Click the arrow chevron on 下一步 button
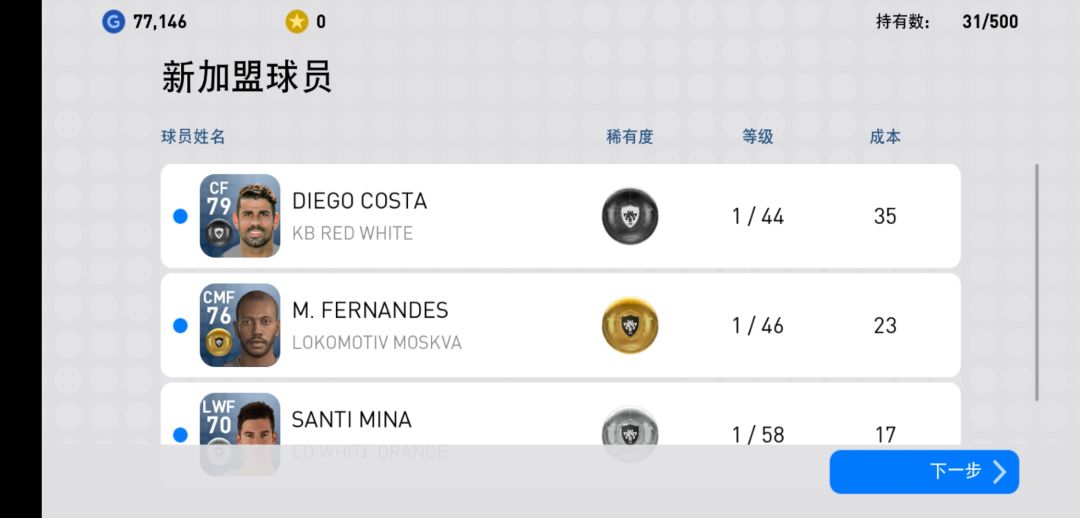The width and height of the screenshot is (1080, 518). [x=999, y=472]
